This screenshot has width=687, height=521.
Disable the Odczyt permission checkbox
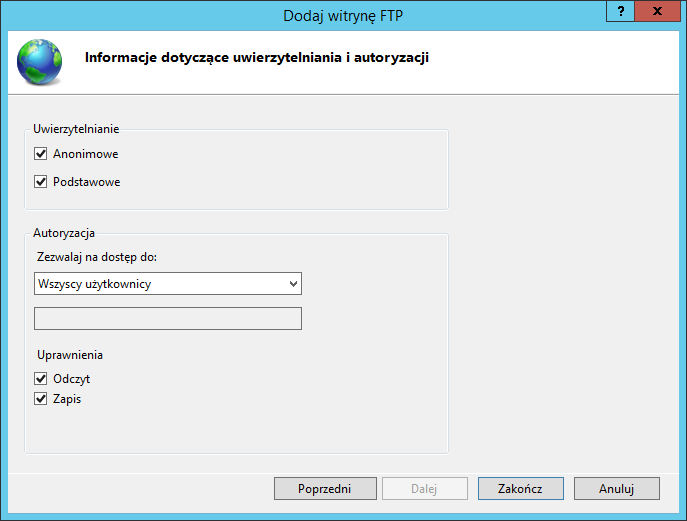41,379
